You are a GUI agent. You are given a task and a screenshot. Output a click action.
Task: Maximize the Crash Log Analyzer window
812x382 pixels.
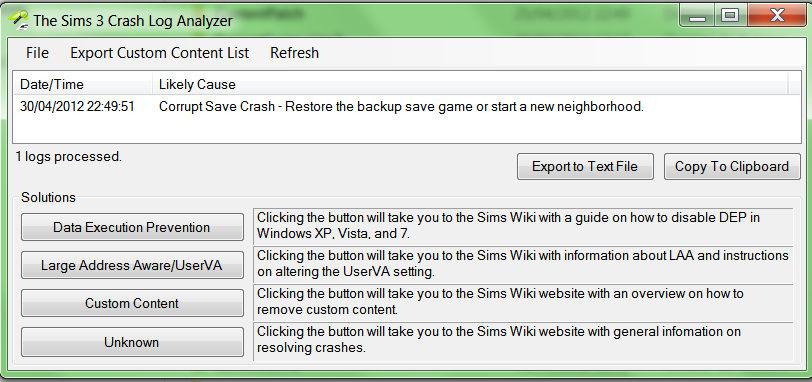730,16
